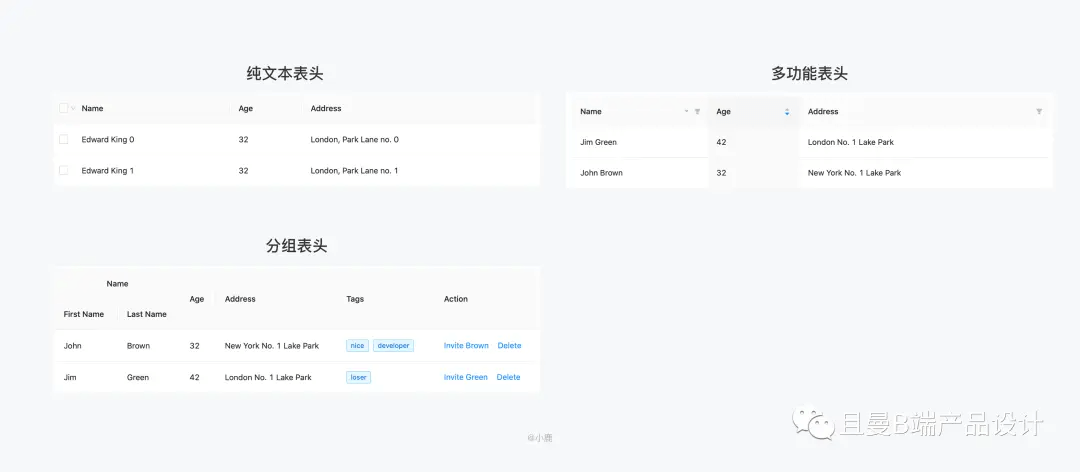Click the Address column filter icon

point(1039,112)
